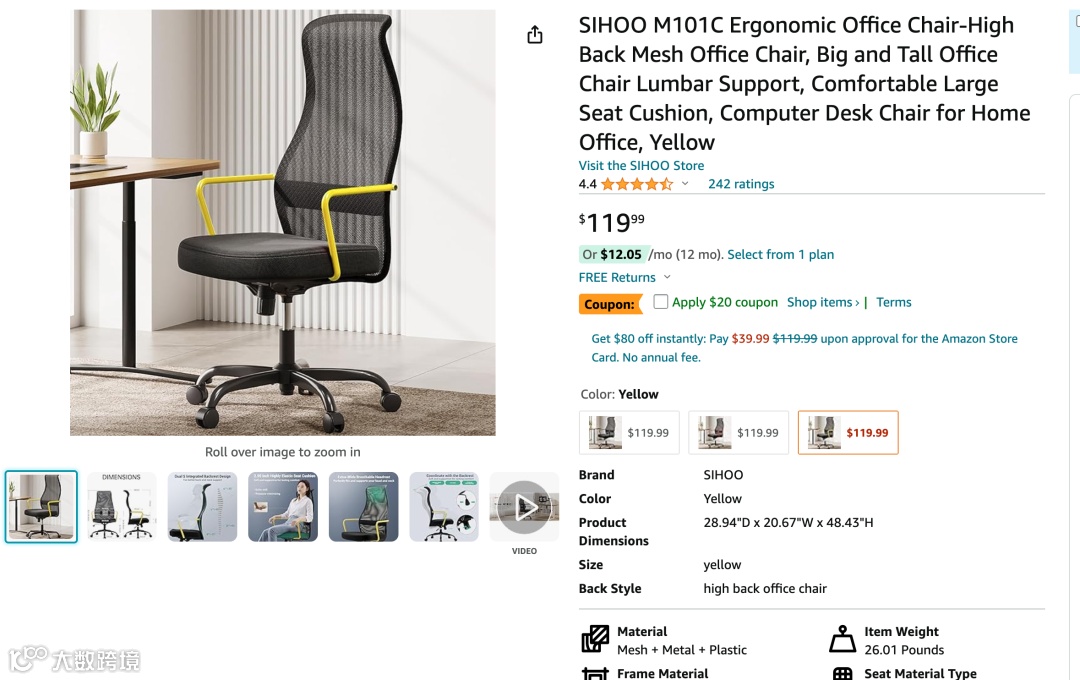Click the main chair product image
1080x680 pixels.
(282, 223)
